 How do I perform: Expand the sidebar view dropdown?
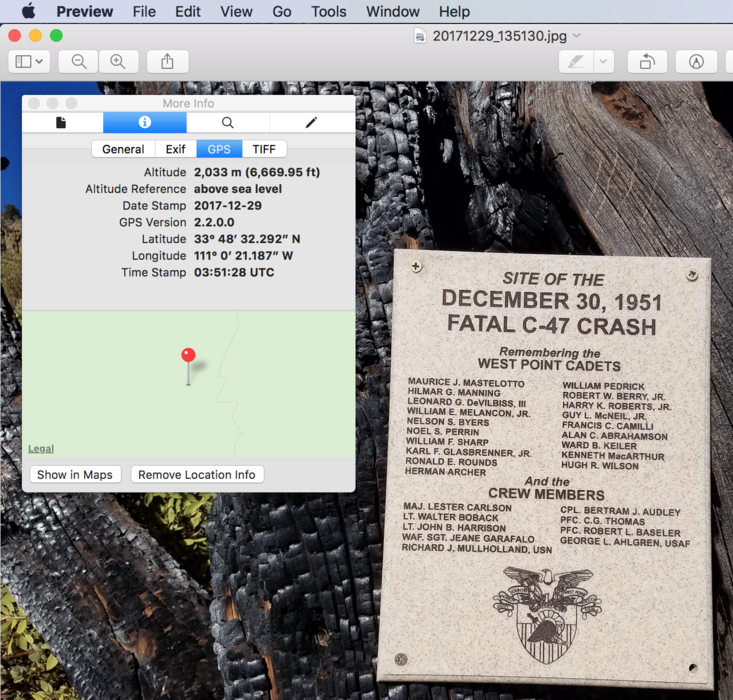pyautogui.click(x=29, y=62)
